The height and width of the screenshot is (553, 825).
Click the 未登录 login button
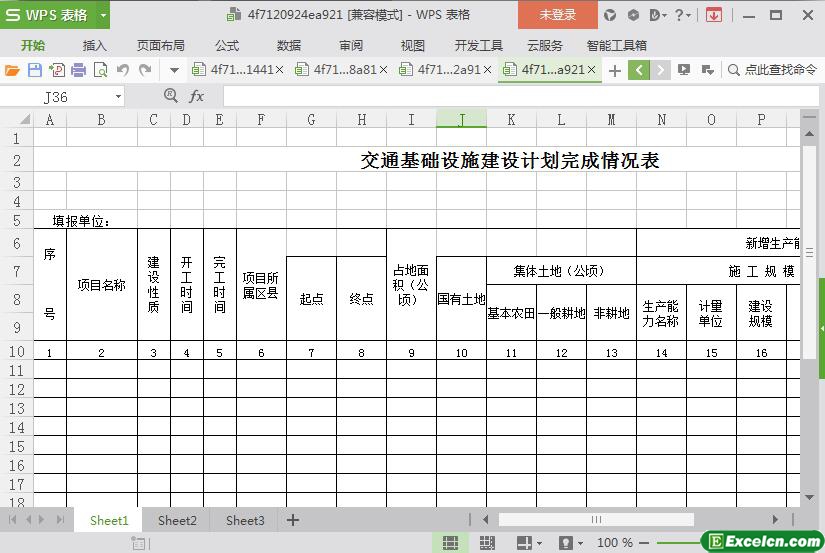[x=558, y=15]
